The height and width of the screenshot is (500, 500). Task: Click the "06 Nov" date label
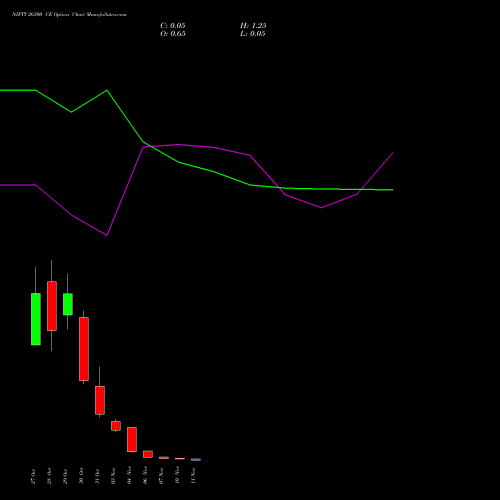coord(145,475)
